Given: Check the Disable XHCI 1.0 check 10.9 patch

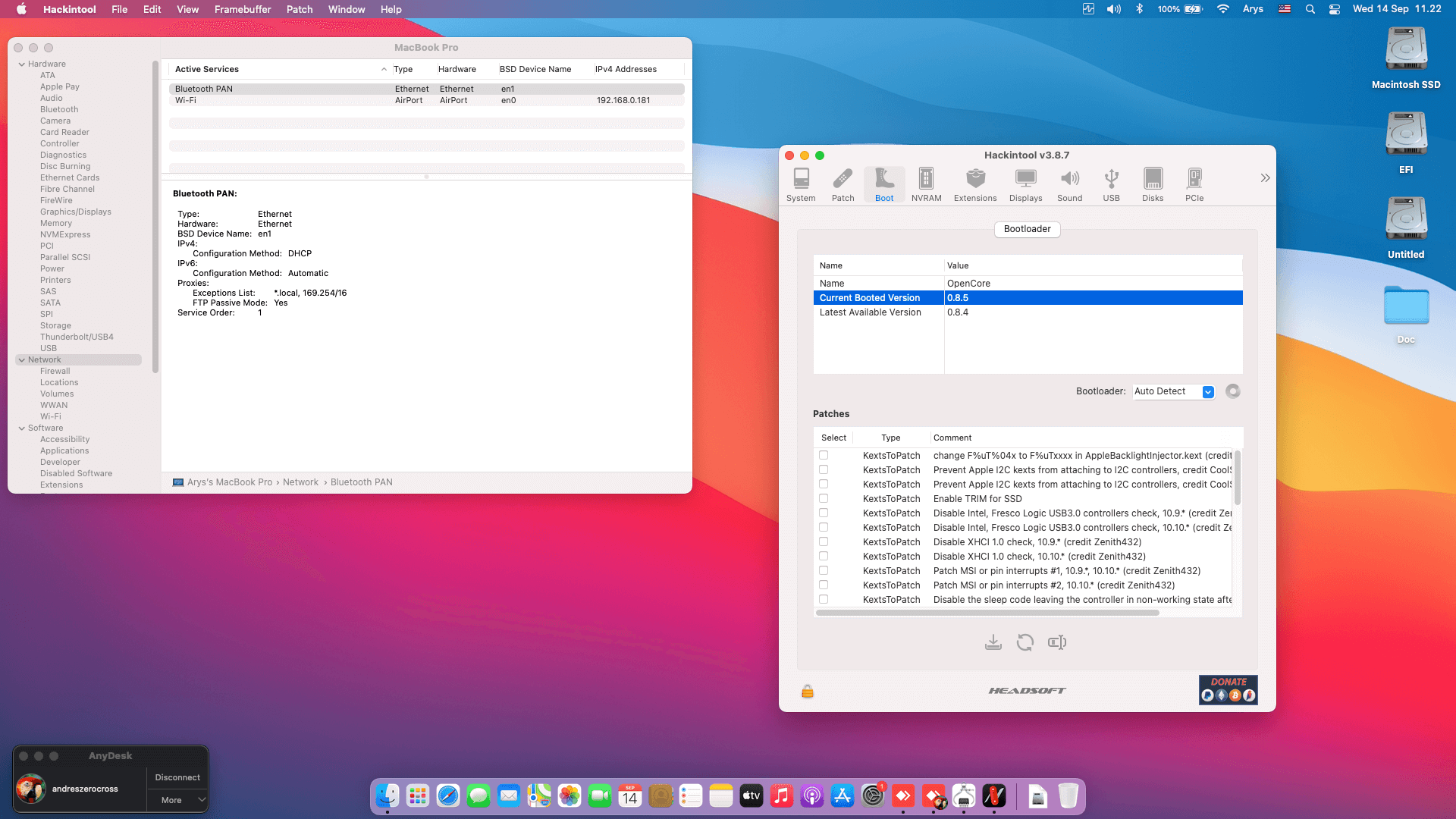Looking at the screenshot, I should point(824,541).
